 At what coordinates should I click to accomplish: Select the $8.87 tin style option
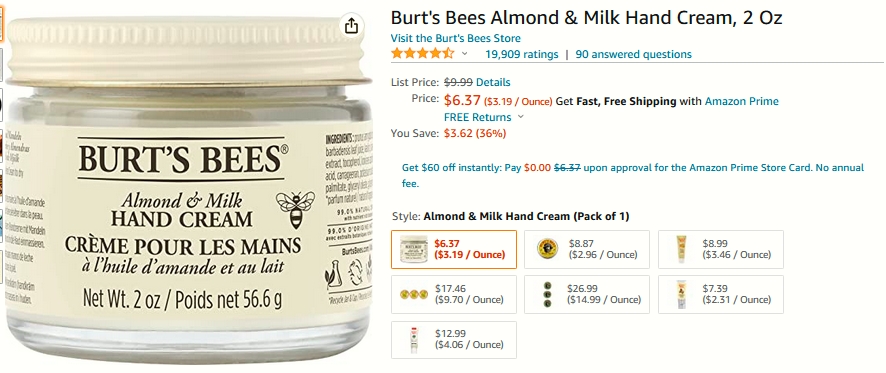(x=587, y=249)
